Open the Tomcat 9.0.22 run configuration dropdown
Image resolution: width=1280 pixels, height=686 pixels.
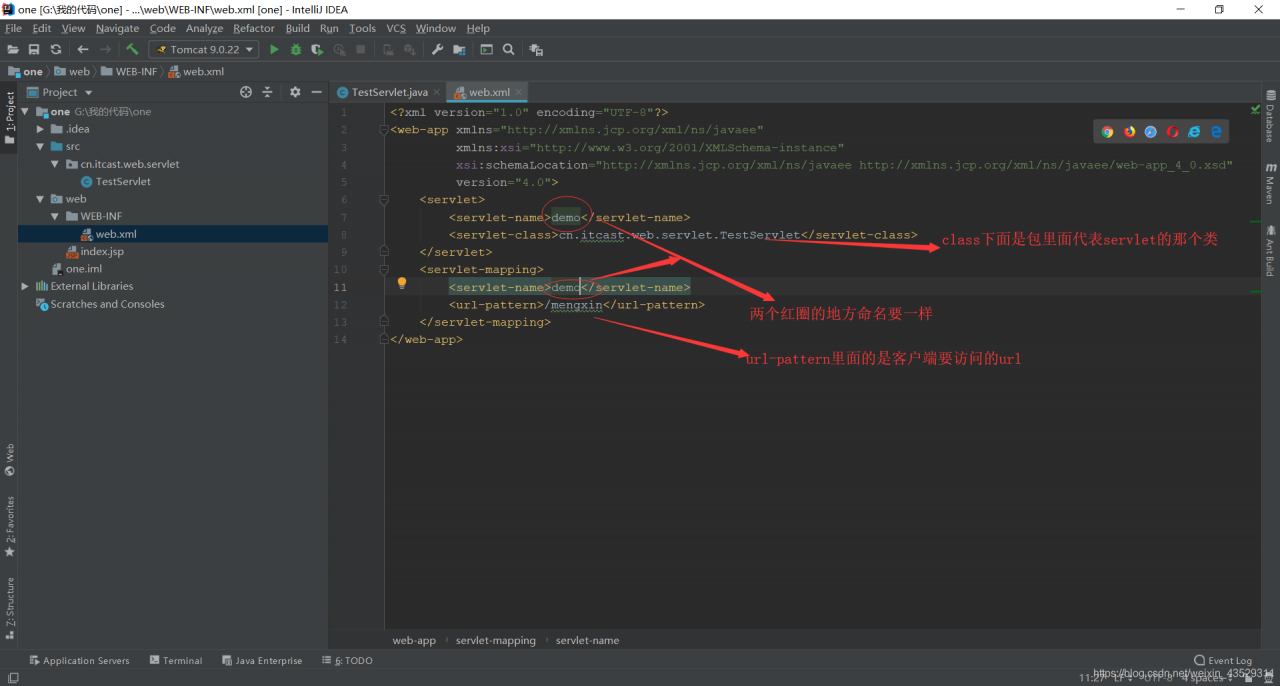point(205,49)
